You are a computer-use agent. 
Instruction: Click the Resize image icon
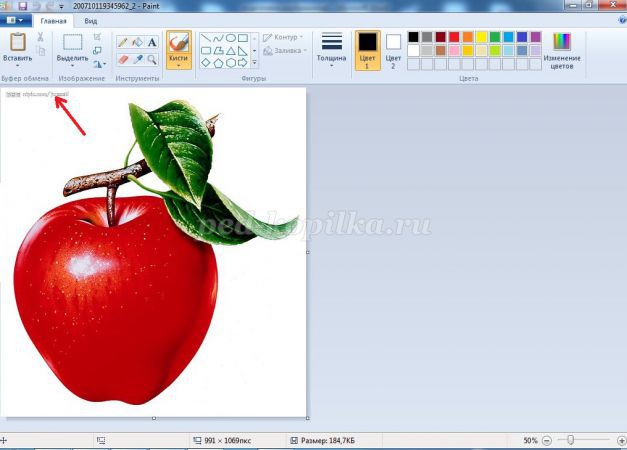97,51
